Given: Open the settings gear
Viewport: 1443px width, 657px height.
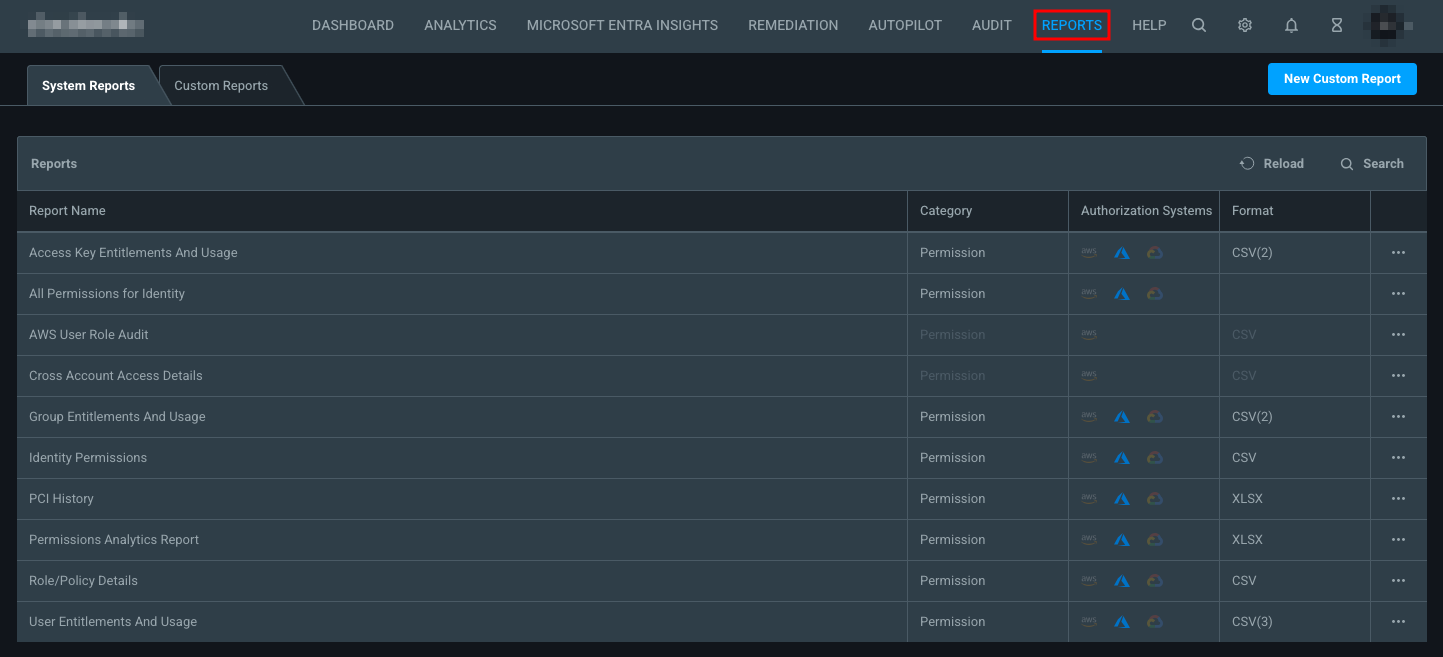Looking at the screenshot, I should click(x=1244, y=25).
